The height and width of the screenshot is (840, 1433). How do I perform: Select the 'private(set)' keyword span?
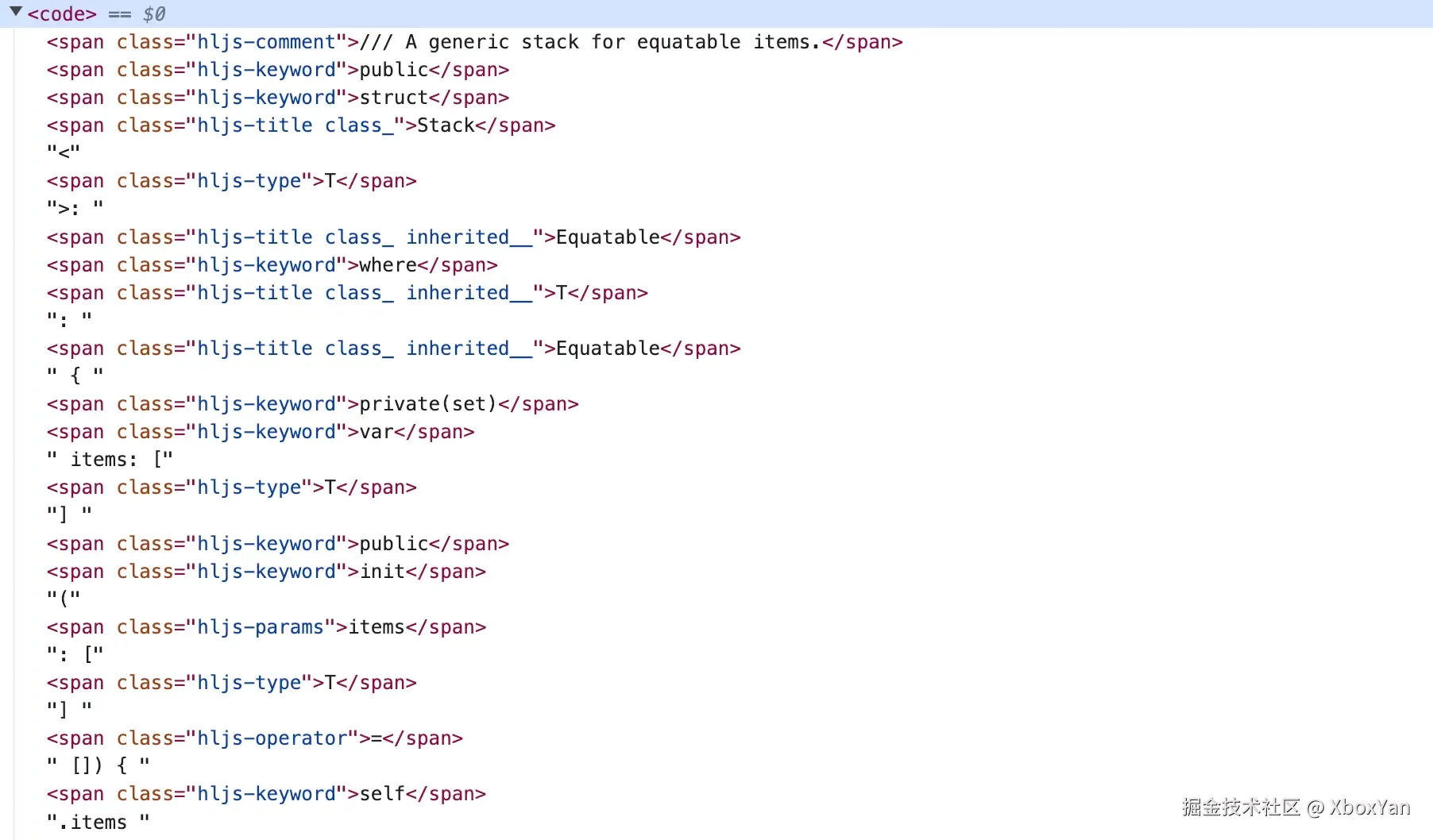312,404
